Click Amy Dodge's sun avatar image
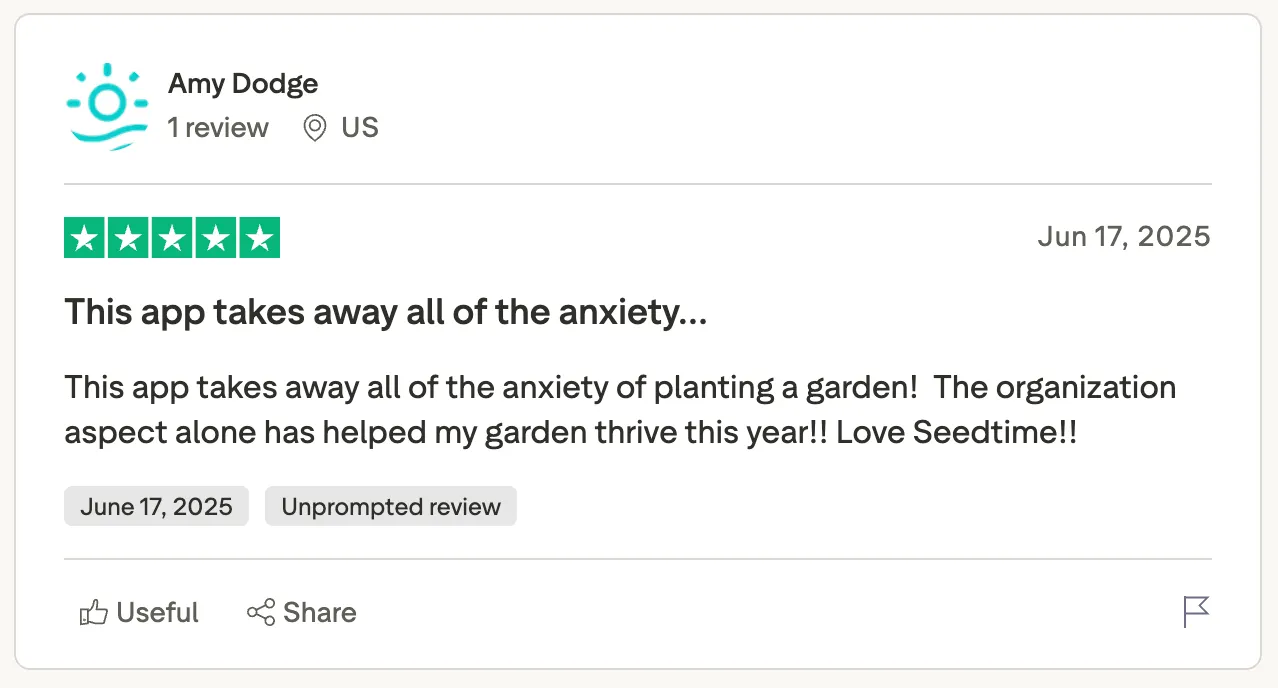This screenshot has width=1278, height=688. pyautogui.click(x=107, y=106)
